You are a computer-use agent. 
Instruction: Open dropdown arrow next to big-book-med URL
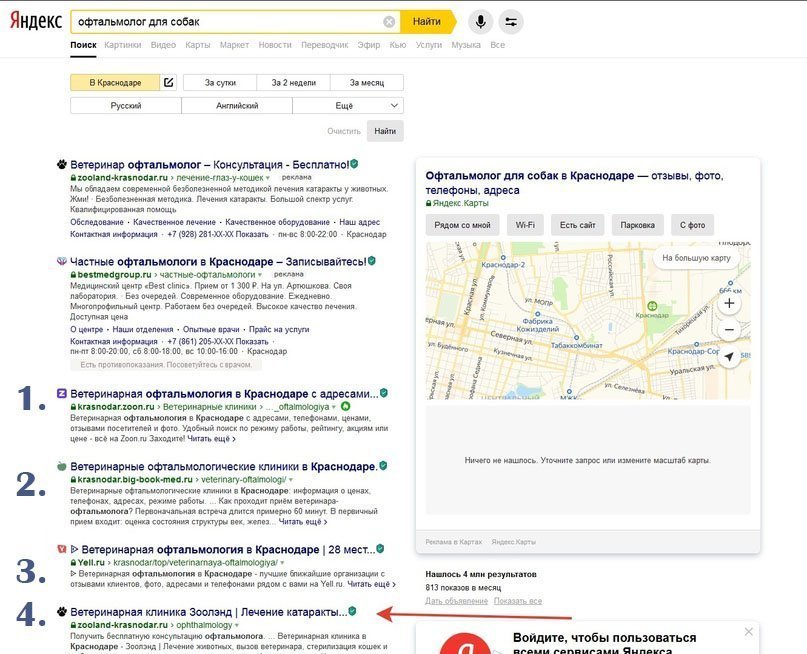[x=291, y=480]
